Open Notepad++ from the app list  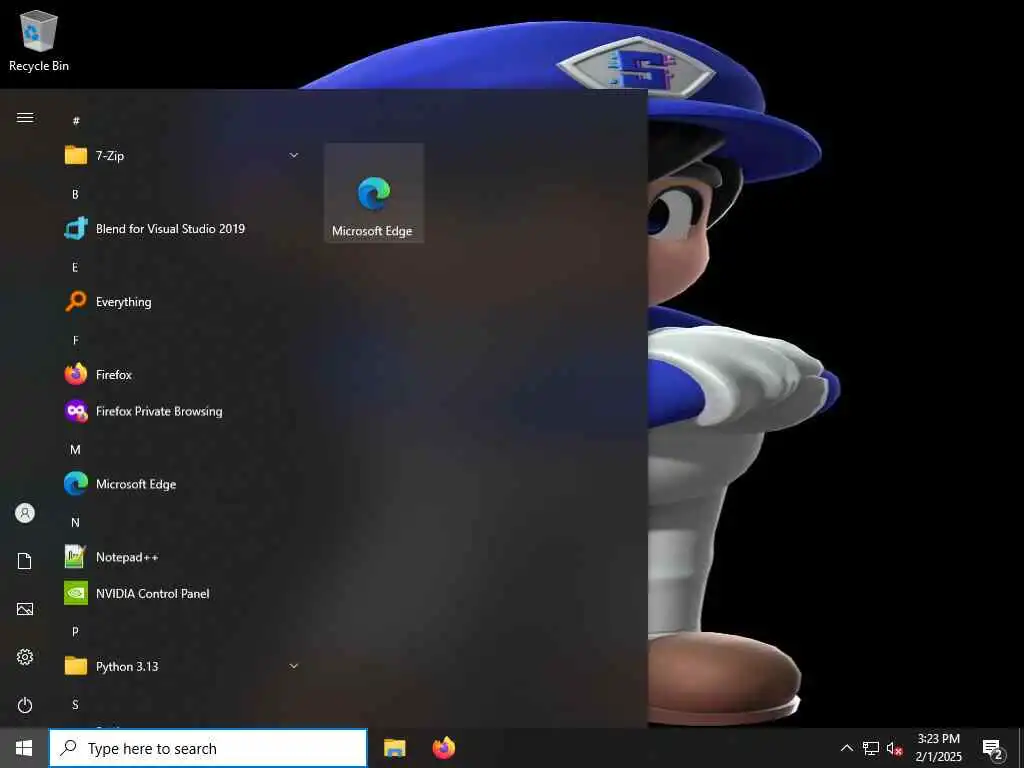[x=182, y=557]
